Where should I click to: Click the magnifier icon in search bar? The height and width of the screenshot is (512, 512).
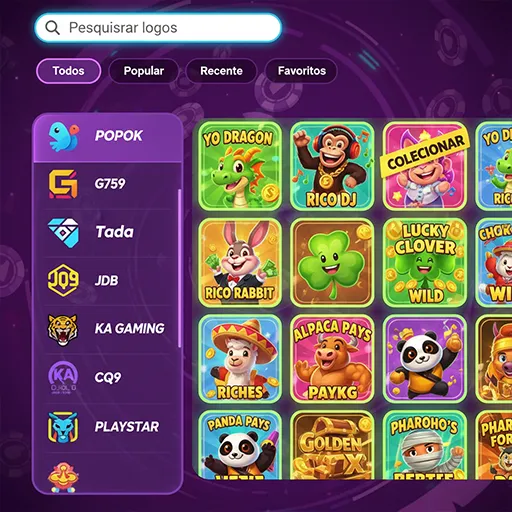pyautogui.click(x=52, y=28)
